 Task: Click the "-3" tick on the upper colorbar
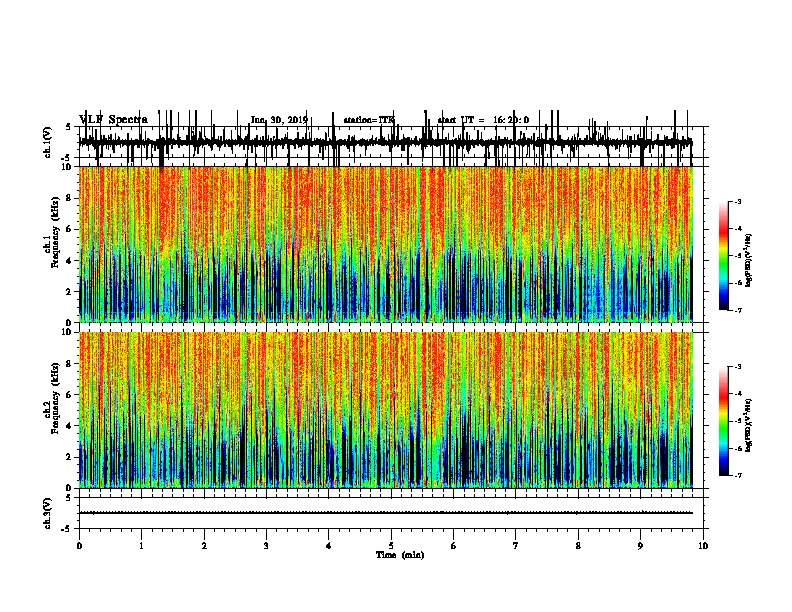(737, 202)
